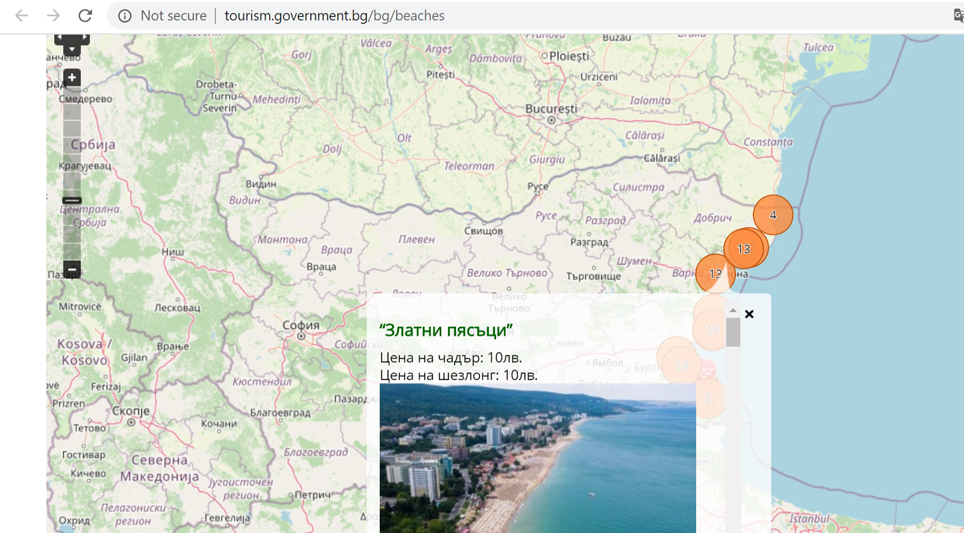
Task: Click the browser forward arrow
Action: pyautogui.click(x=53, y=15)
